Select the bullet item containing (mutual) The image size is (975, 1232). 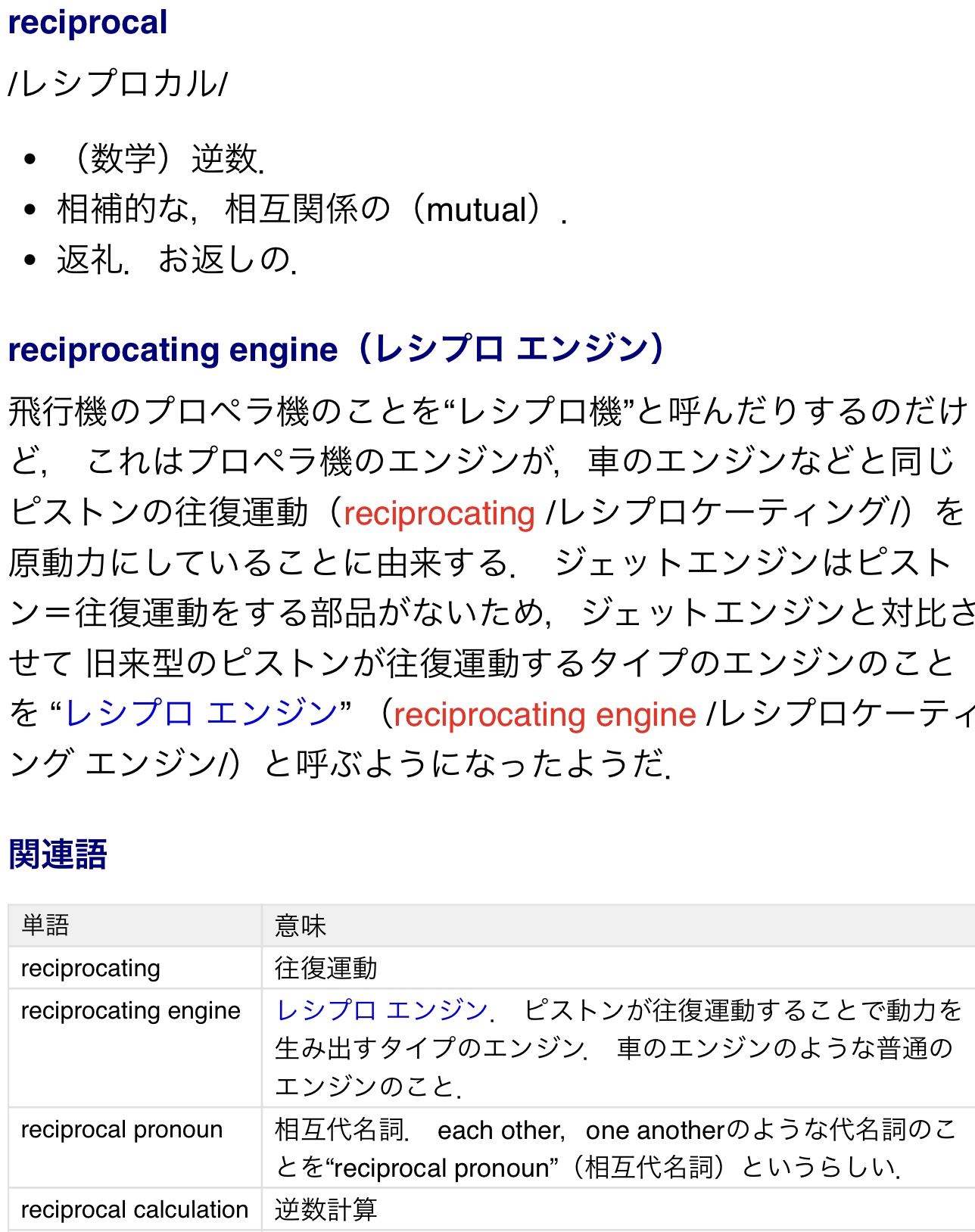coord(310,210)
